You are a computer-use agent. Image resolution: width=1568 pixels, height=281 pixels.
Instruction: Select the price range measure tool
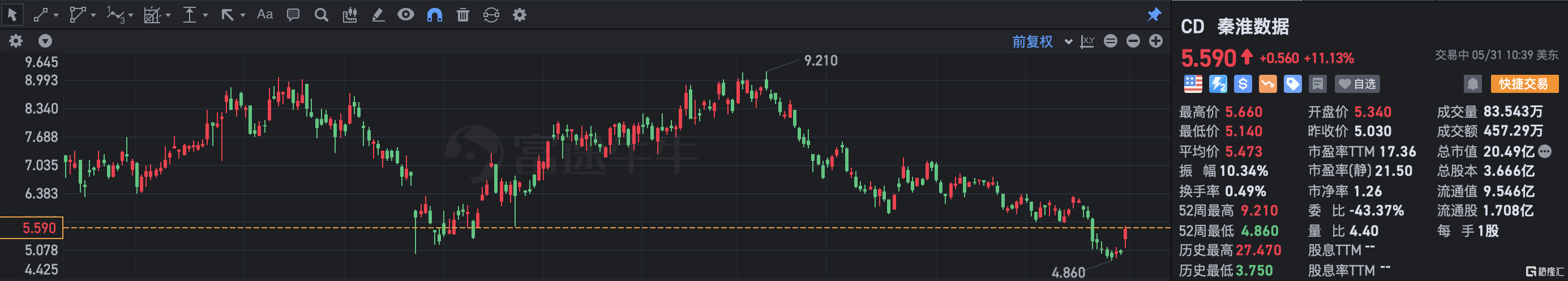tap(190, 15)
